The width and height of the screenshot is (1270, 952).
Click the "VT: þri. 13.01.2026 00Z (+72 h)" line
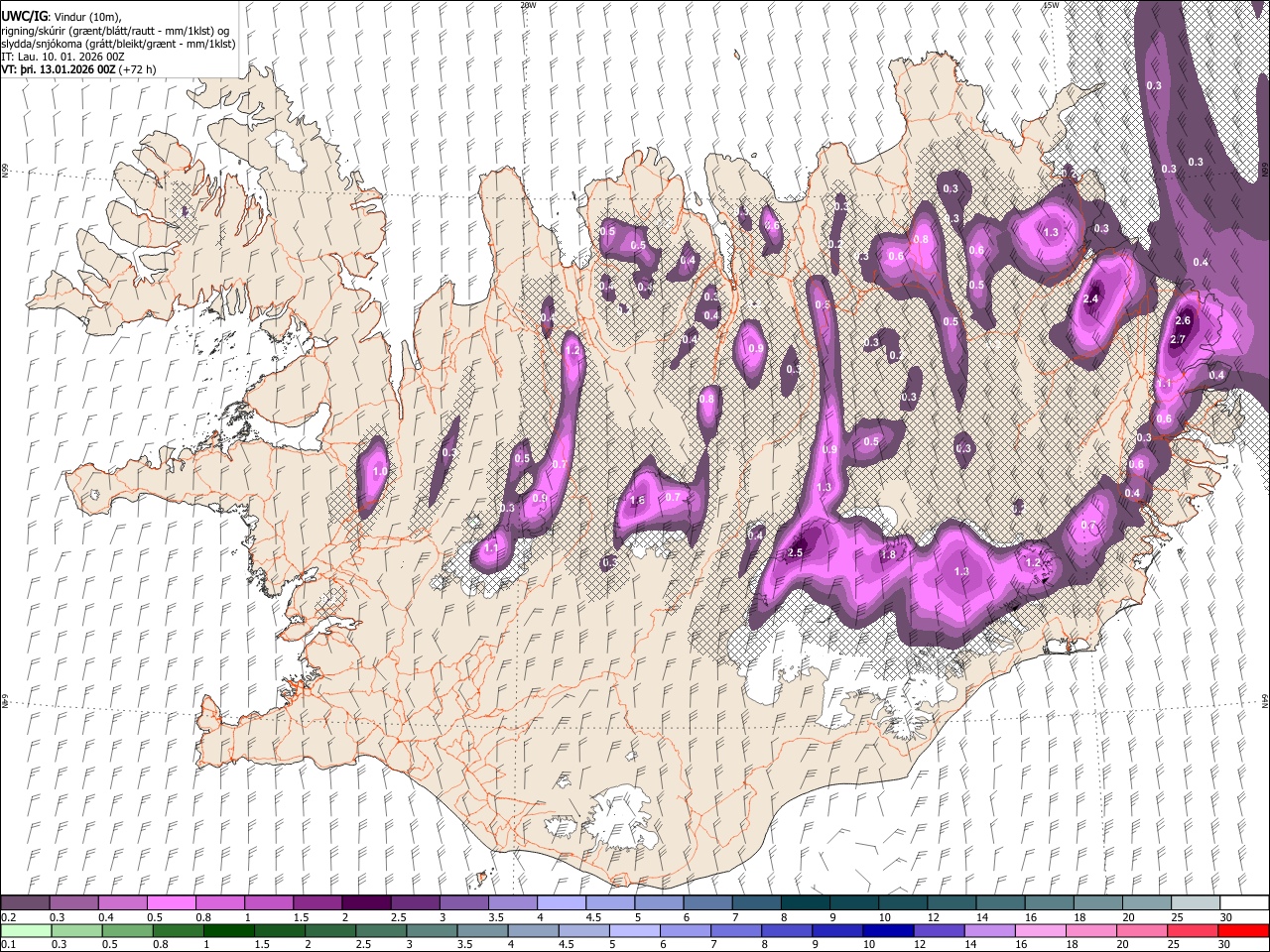(x=78, y=69)
